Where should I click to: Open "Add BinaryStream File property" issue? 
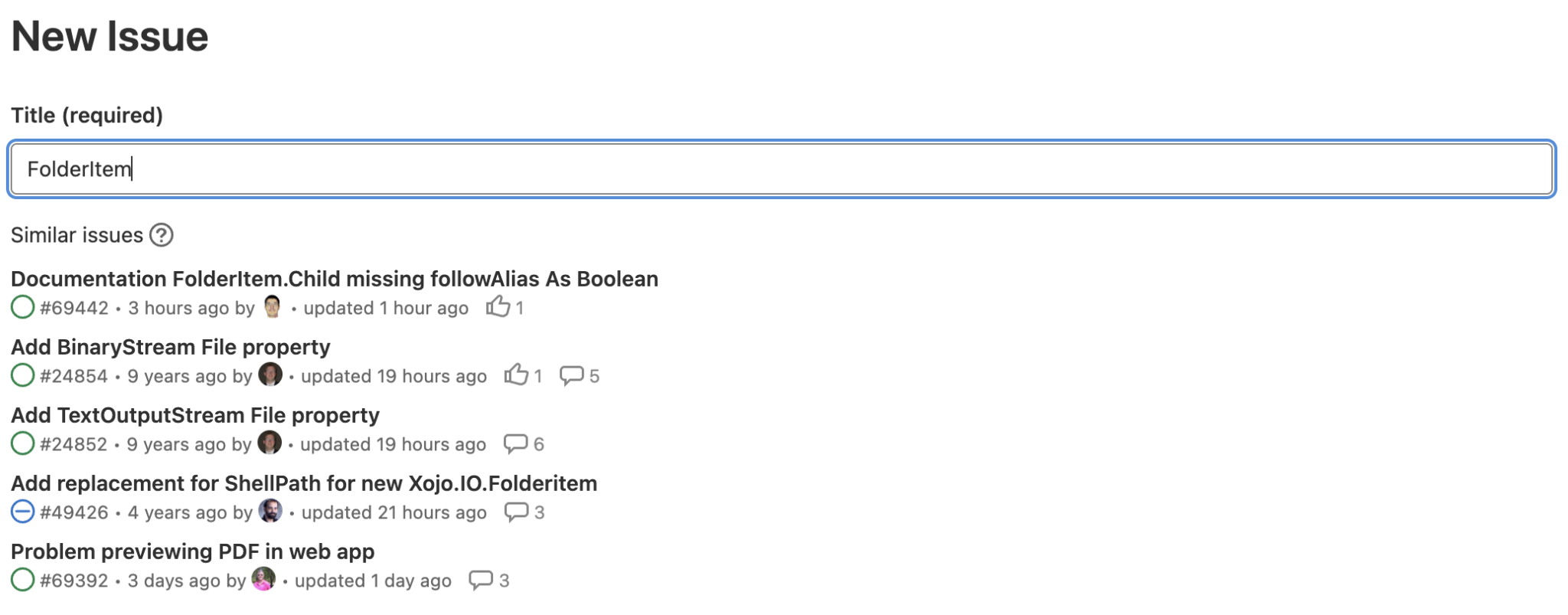click(170, 347)
